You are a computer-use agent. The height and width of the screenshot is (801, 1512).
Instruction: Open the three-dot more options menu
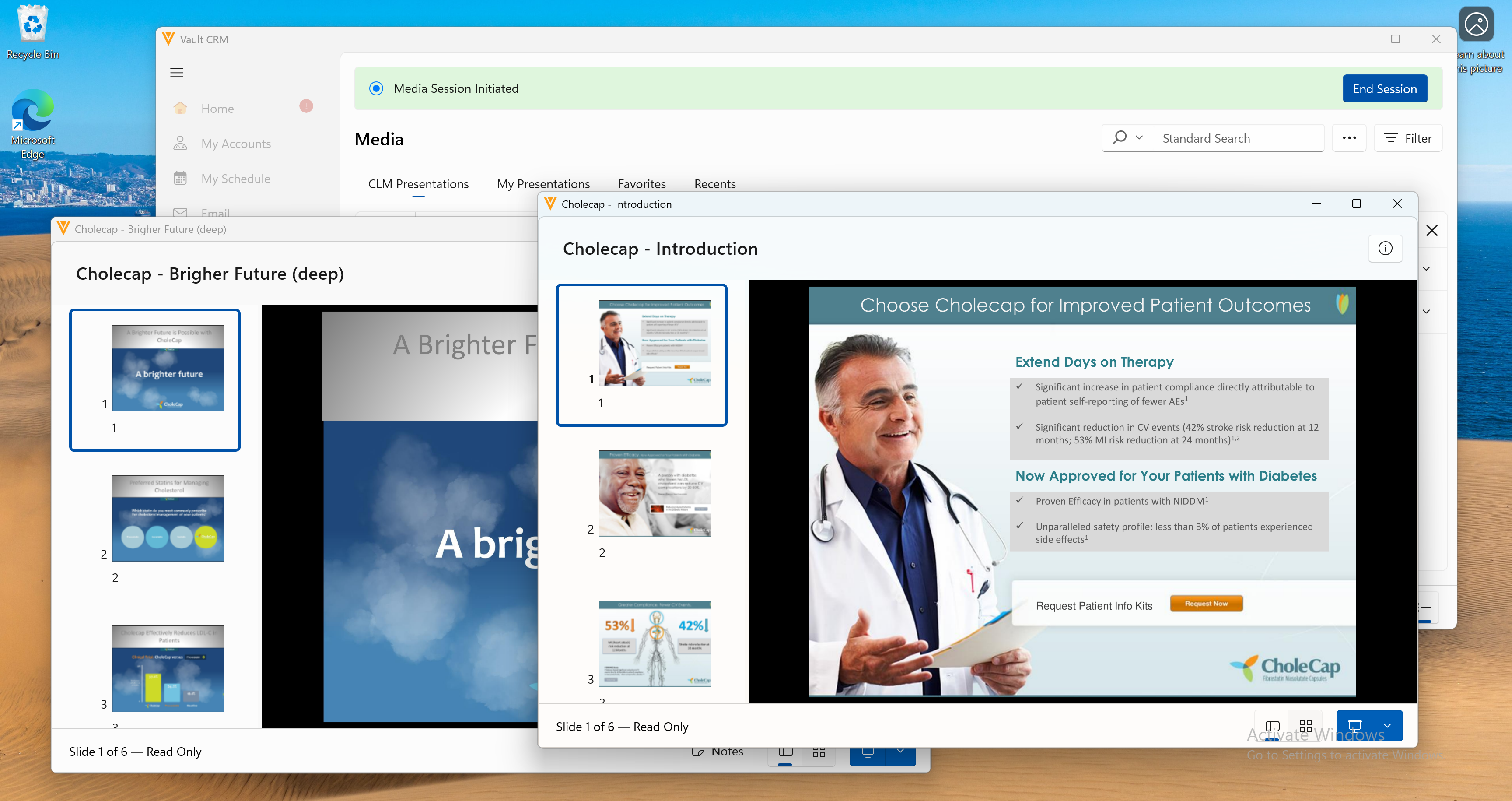(1349, 138)
